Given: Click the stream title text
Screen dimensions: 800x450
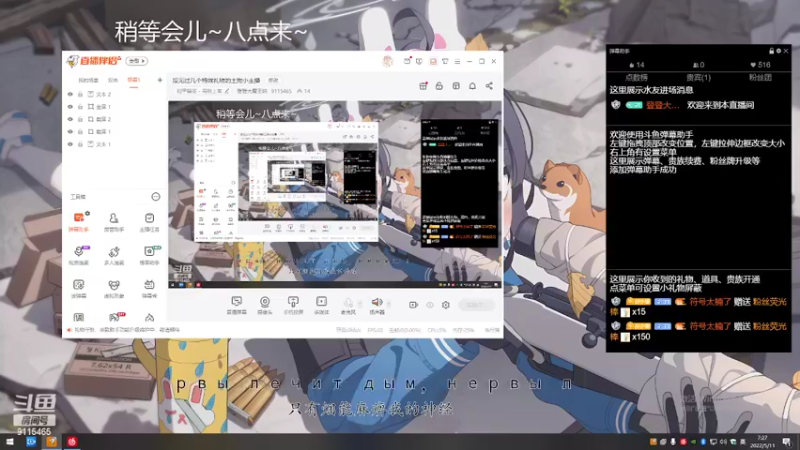Looking at the screenshot, I should [x=216, y=80].
